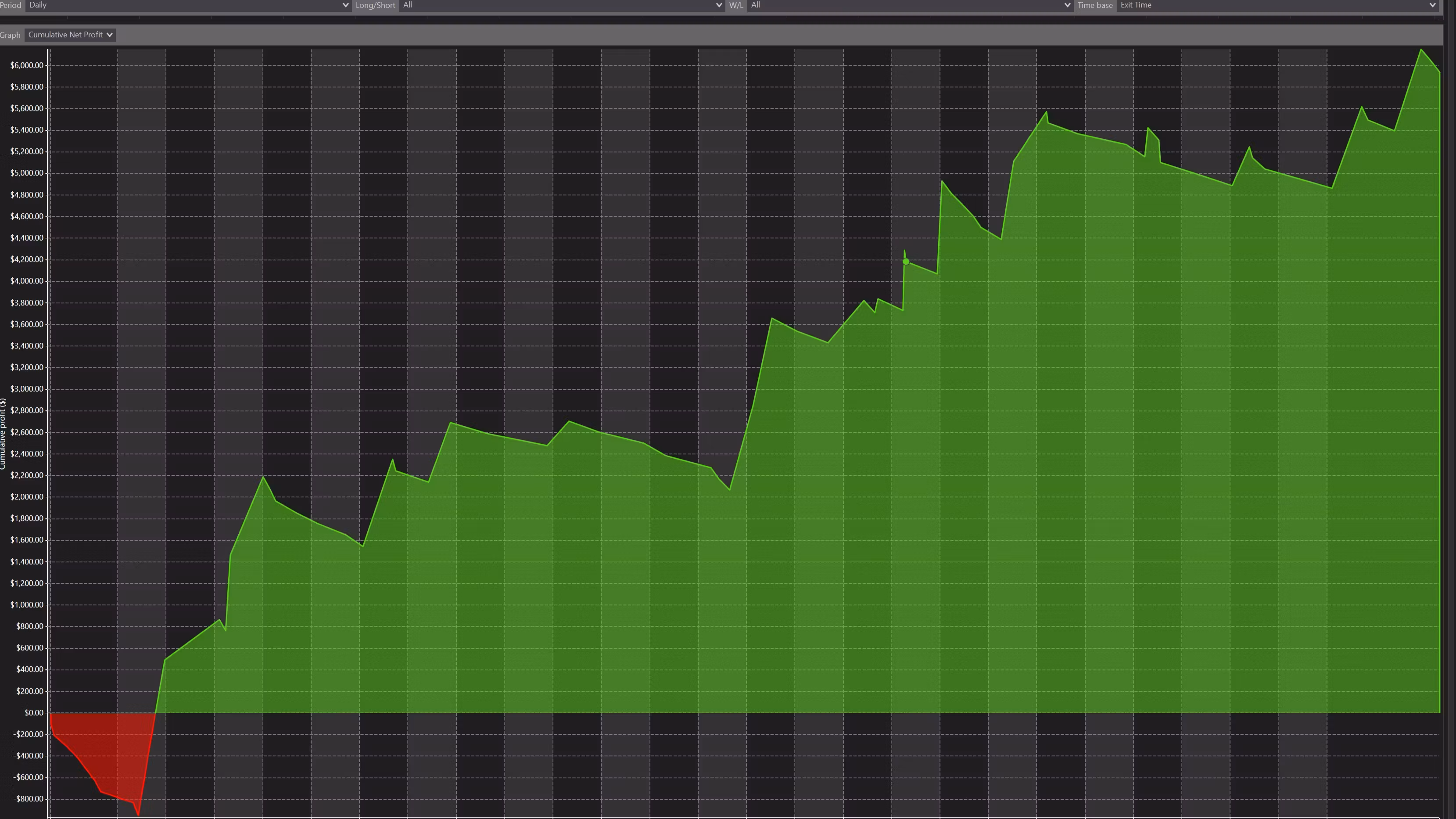Click the Time base dropdown chevron arrow
Image resolution: width=1456 pixels, height=819 pixels.
click(1432, 5)
